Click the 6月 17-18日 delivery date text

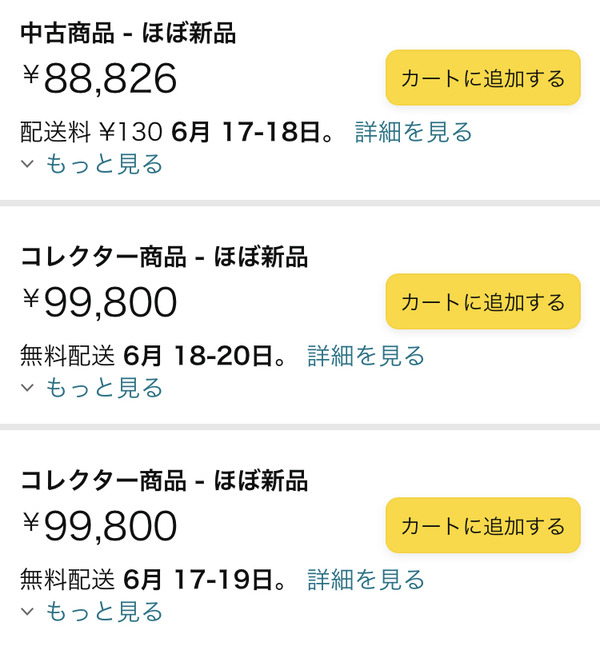(x=253, y=132)
